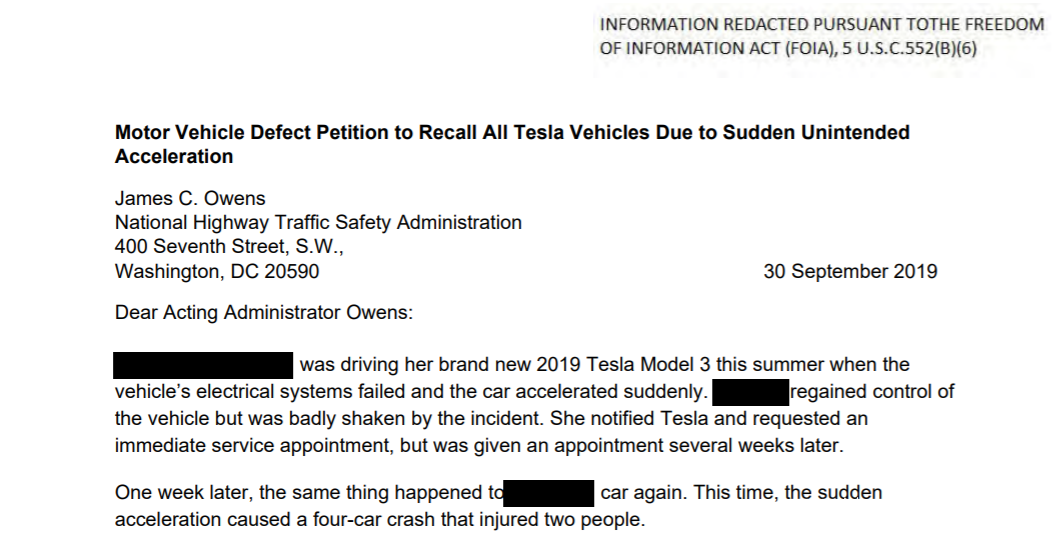Click the bold petition title's first line
This screenshot has width=1062, height=537.
coord(512,132)
